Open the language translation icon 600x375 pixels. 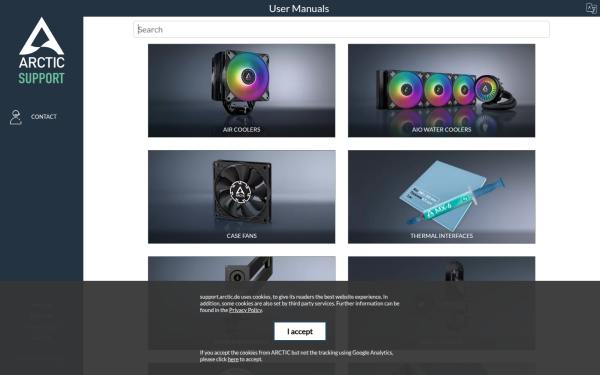[591, 8]
